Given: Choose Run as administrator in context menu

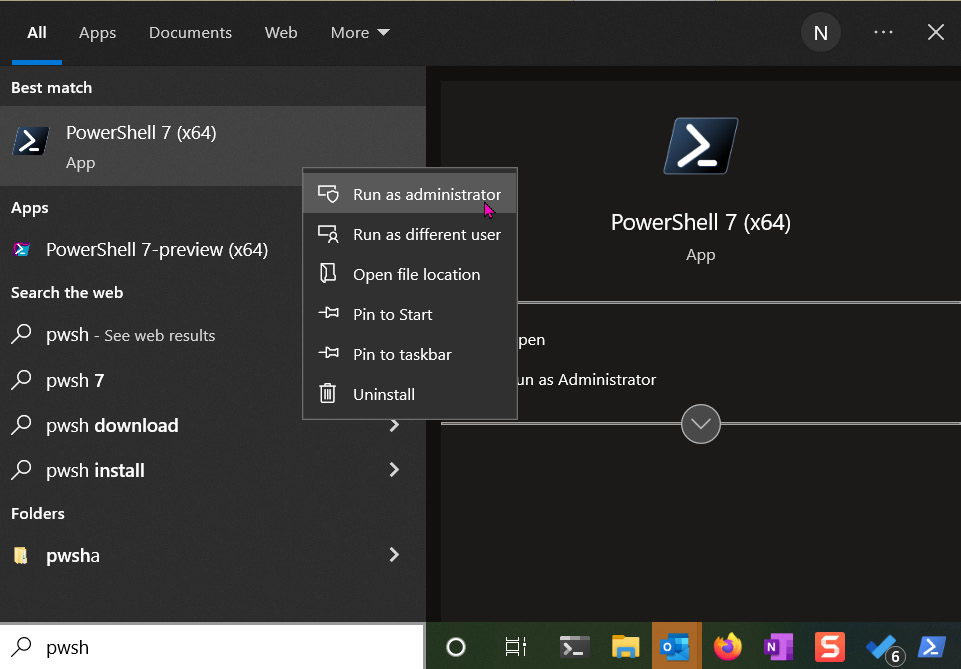Looking at the screenshot, I should pyautogui.click(x=410, y=194).
